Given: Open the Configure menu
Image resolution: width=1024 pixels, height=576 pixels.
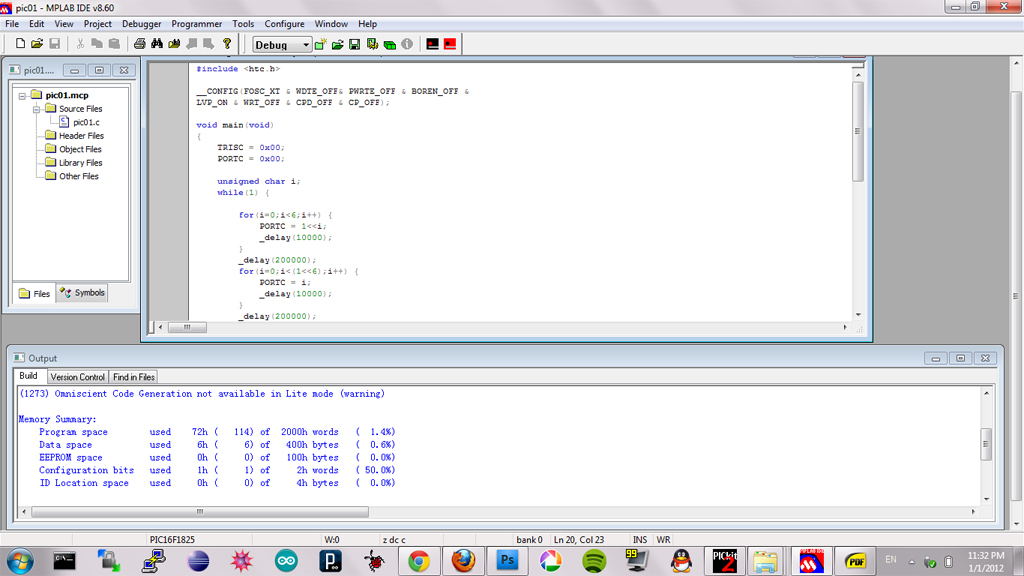Looking at the screenshot, I should coord(284,24).
